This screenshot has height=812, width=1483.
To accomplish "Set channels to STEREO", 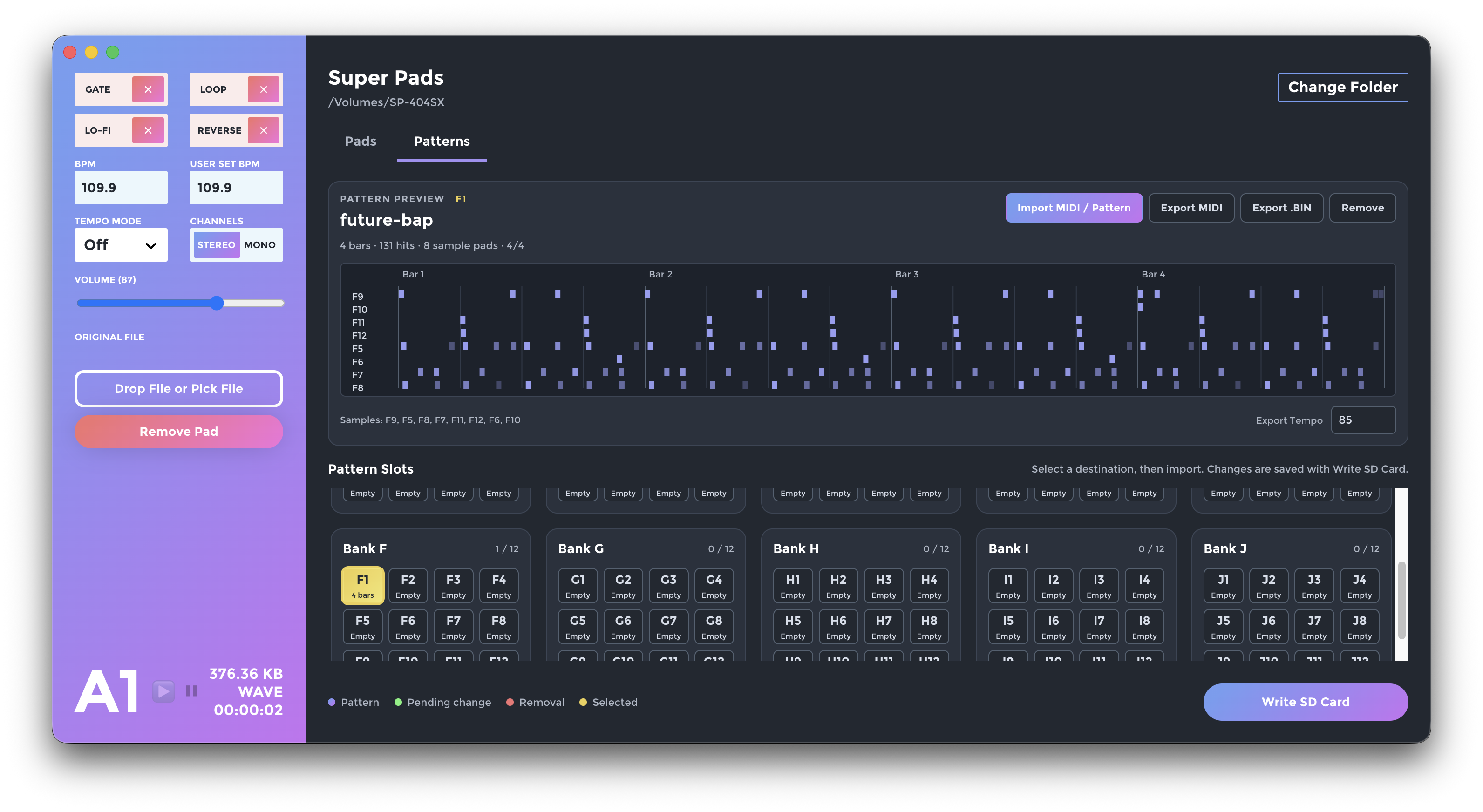I will (x=217, y=244).
